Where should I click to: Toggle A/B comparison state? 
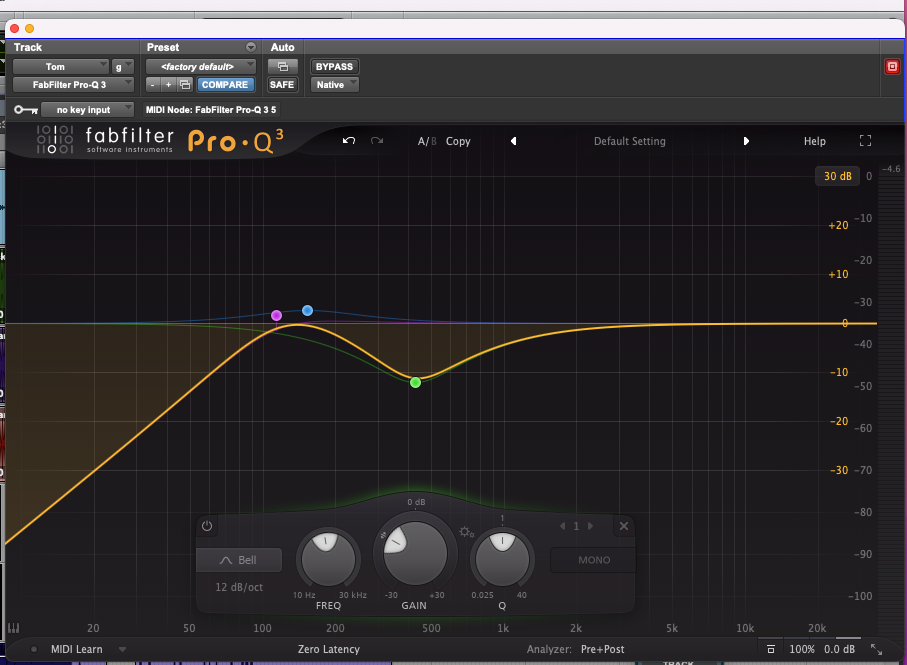[427, 141]
